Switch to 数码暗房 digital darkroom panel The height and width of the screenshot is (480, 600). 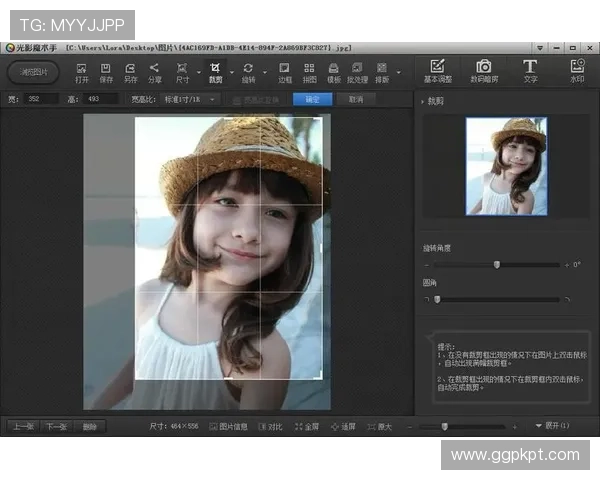(x=484, y=71)
